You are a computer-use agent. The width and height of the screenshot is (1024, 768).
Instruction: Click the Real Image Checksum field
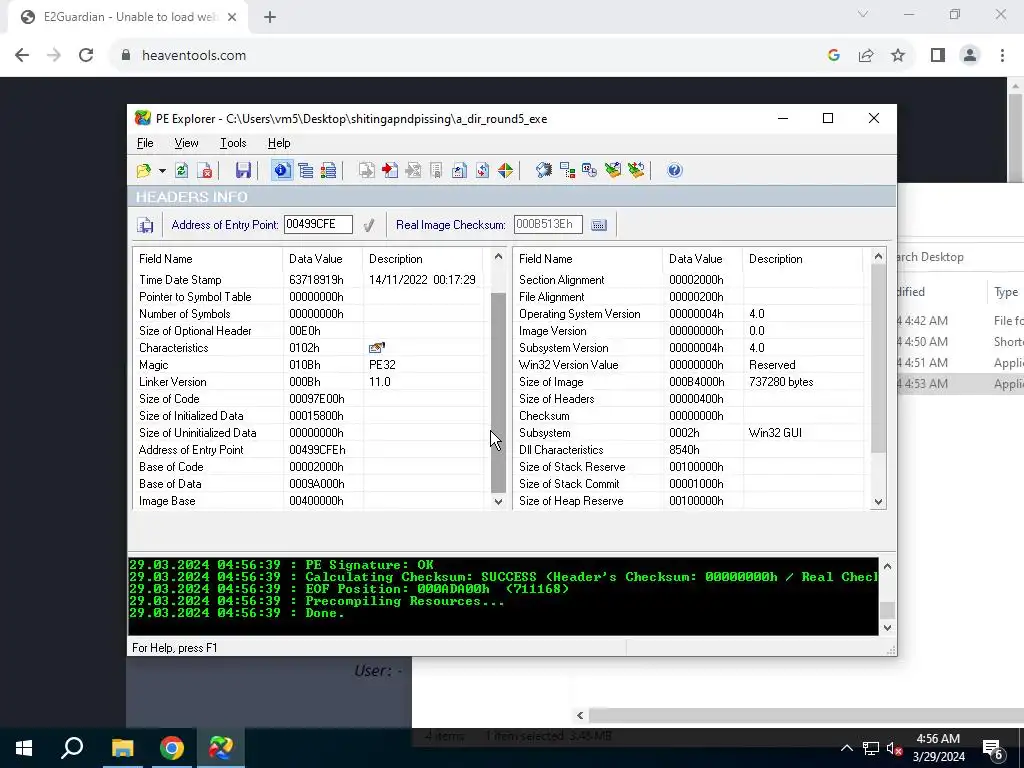point(548,225)
